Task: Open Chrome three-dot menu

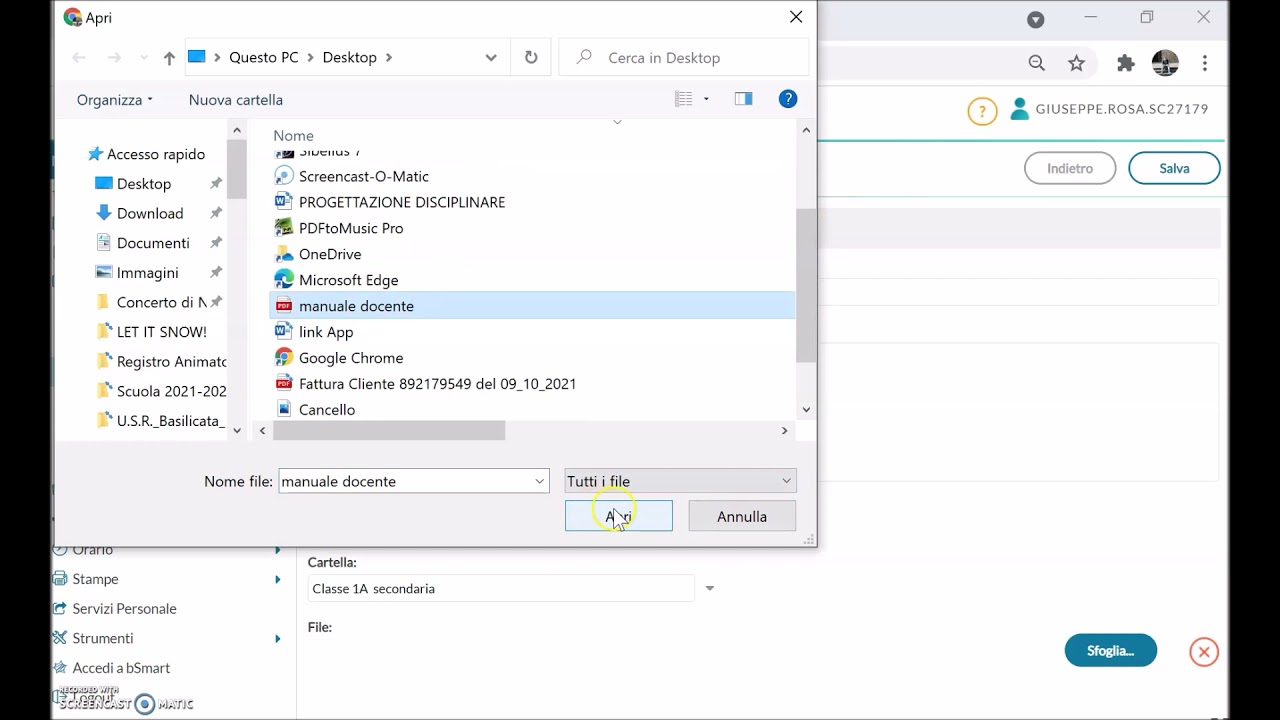Action: 1205,63
